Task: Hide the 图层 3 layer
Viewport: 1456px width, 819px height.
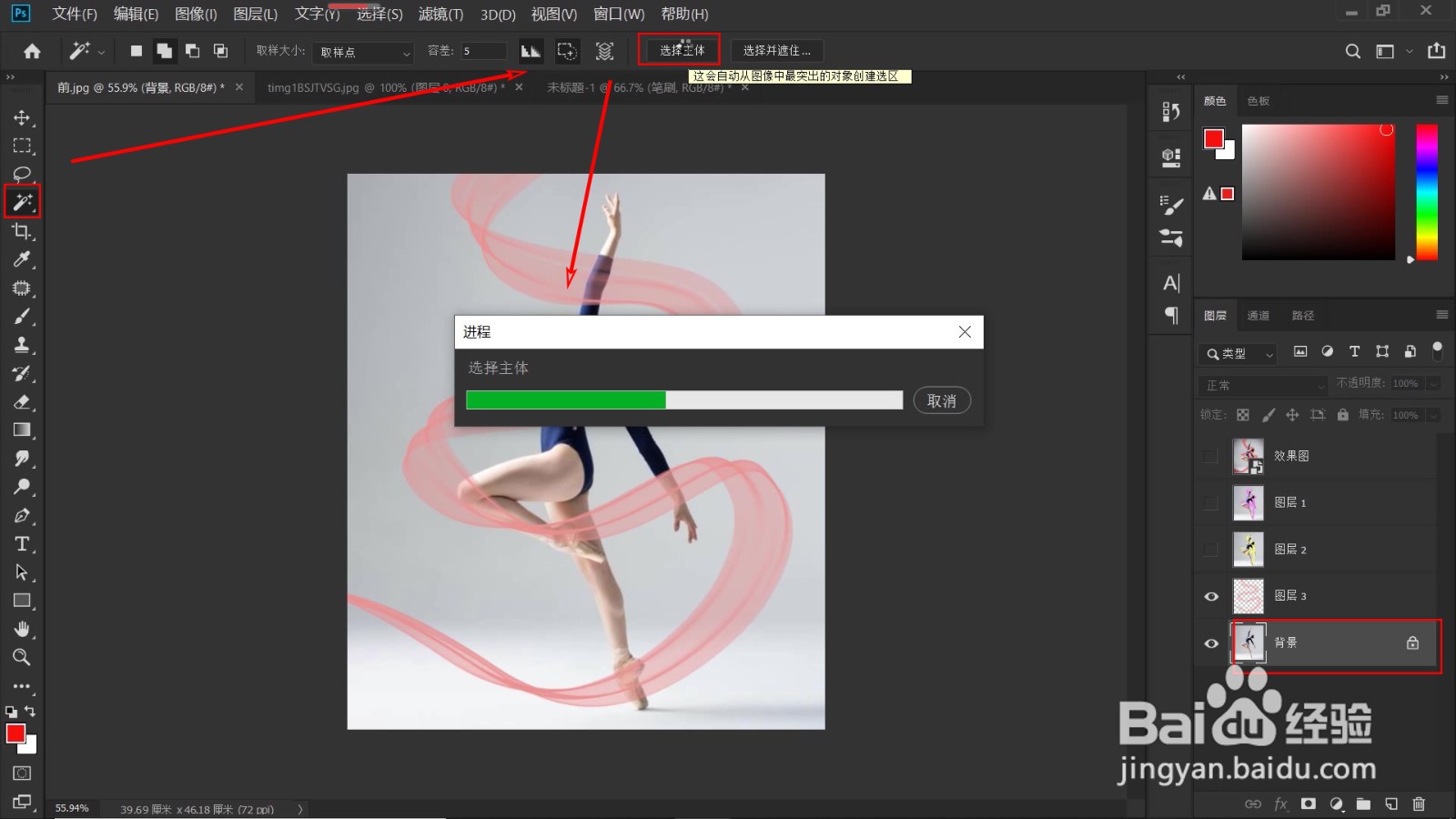Action: click(1211, 596)
